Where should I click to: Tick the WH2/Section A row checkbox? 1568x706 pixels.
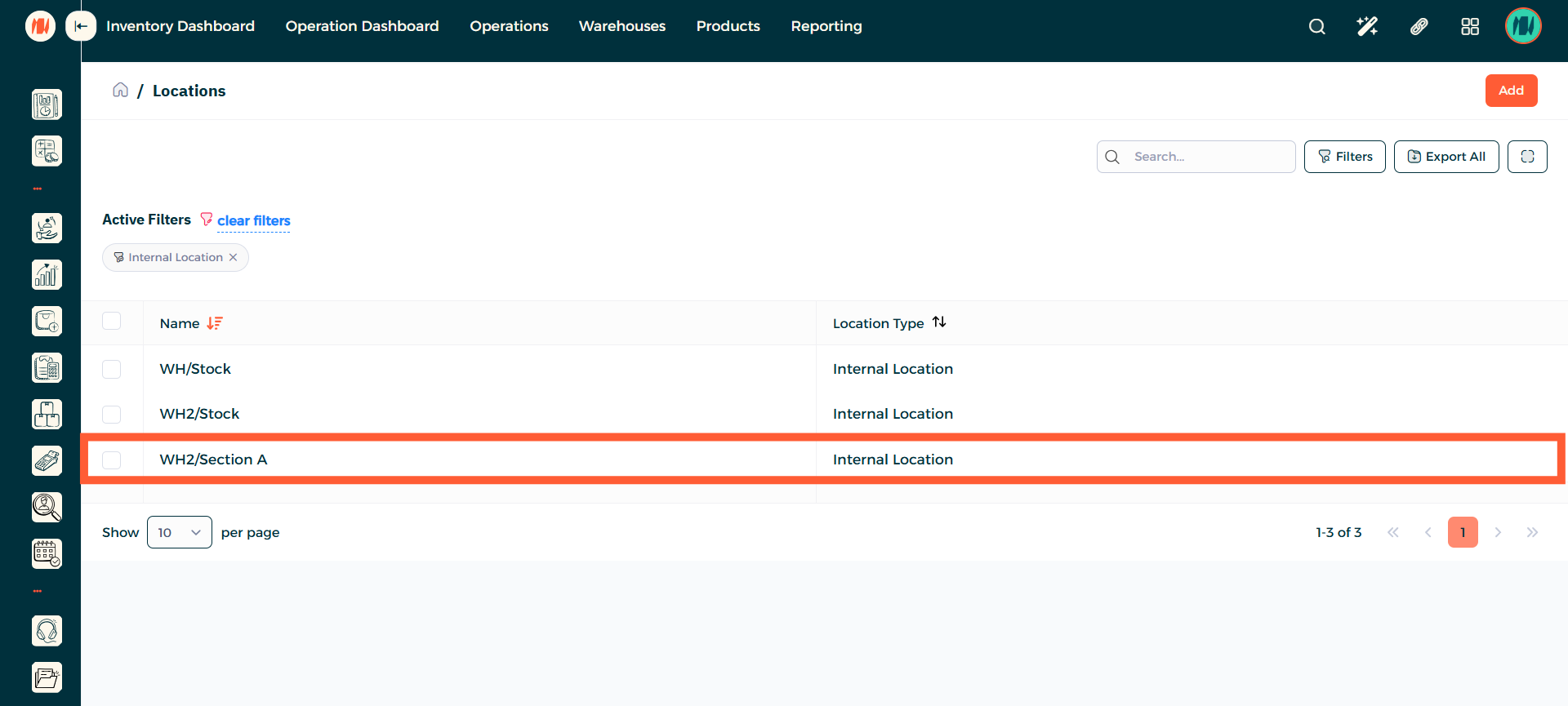click(112, 460)
